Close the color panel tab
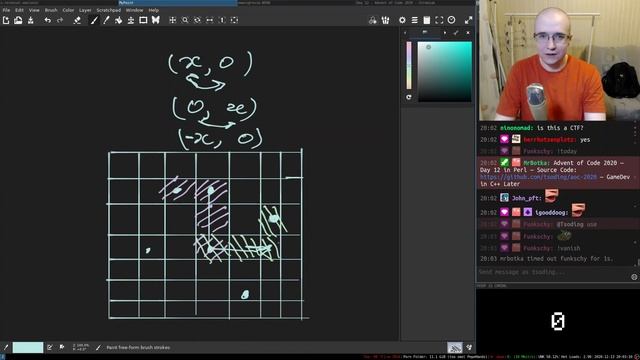This screenshot has height=360, width=640. point(468,33)
